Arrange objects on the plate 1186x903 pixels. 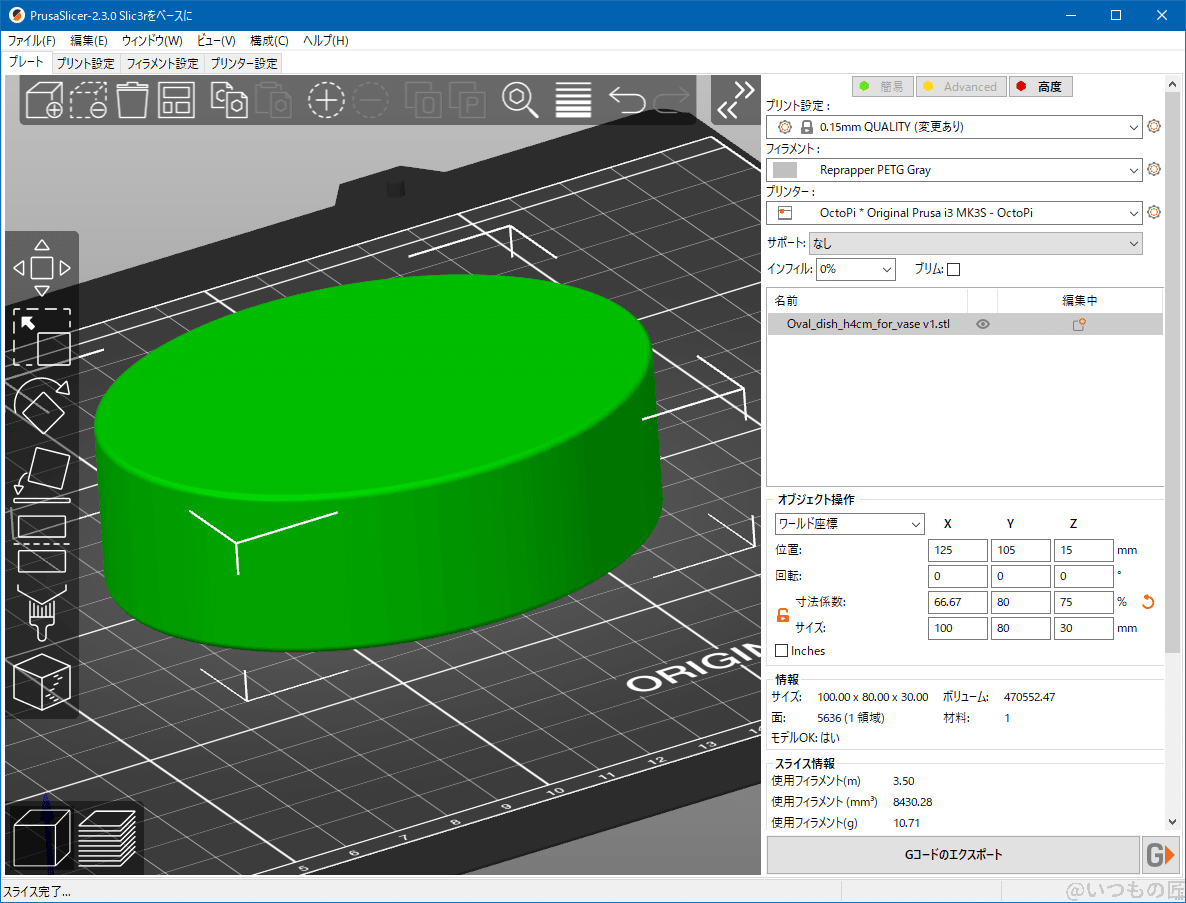pos(176,99)
